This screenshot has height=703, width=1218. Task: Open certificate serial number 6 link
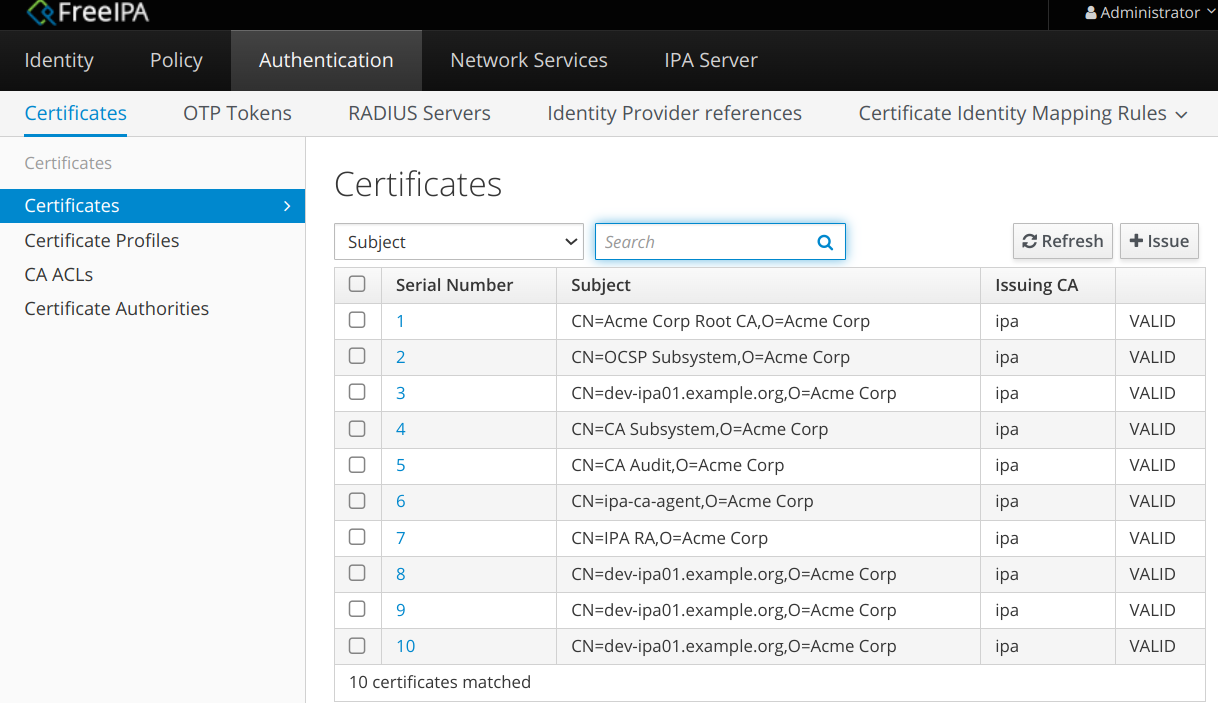click(400, 501)
